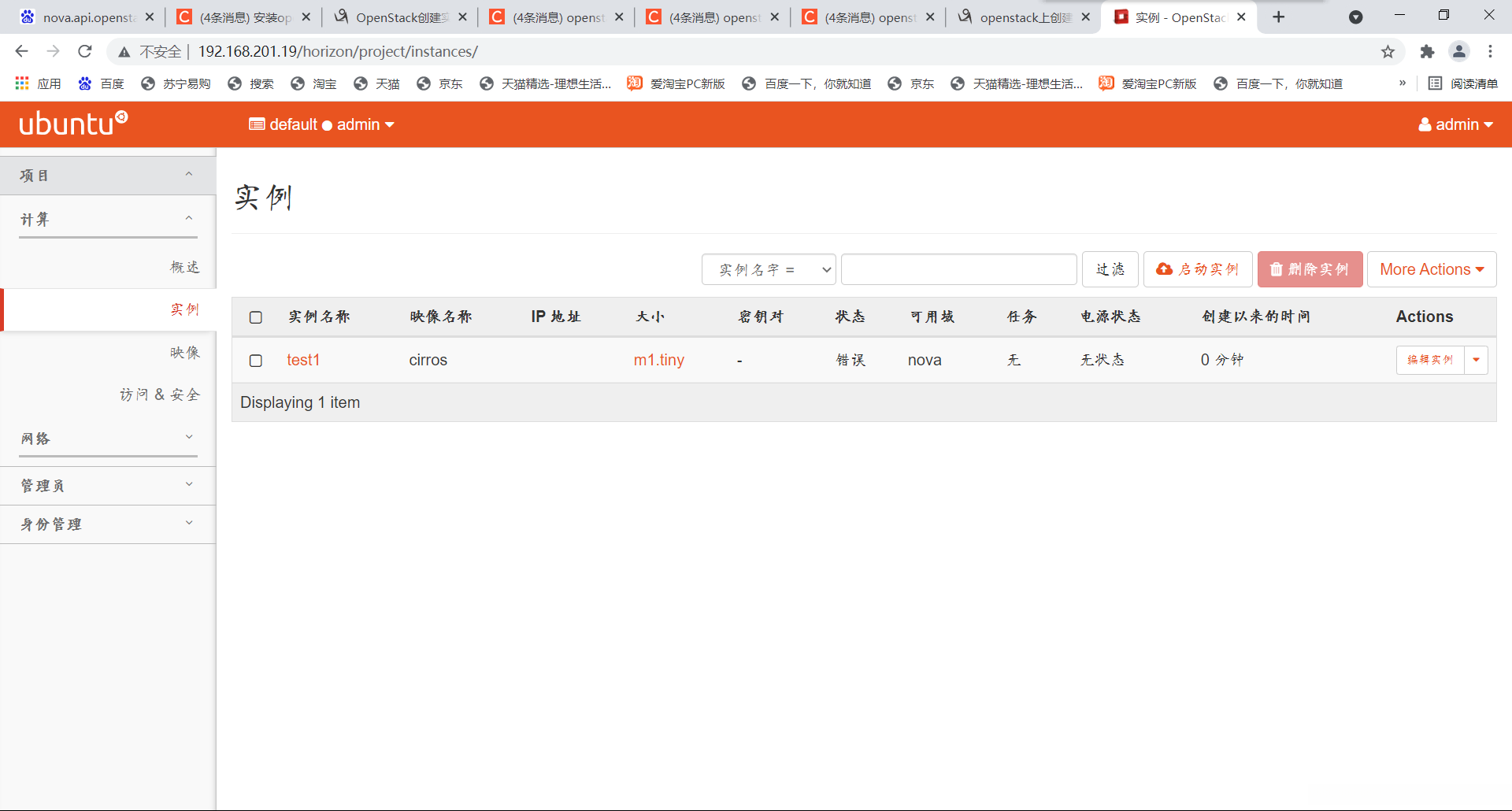The height and width of the screenshot is (811, 1512).
Task: Click the bookmark star in the address bar
Action: pyautogui.click(x=1388, y=51)
